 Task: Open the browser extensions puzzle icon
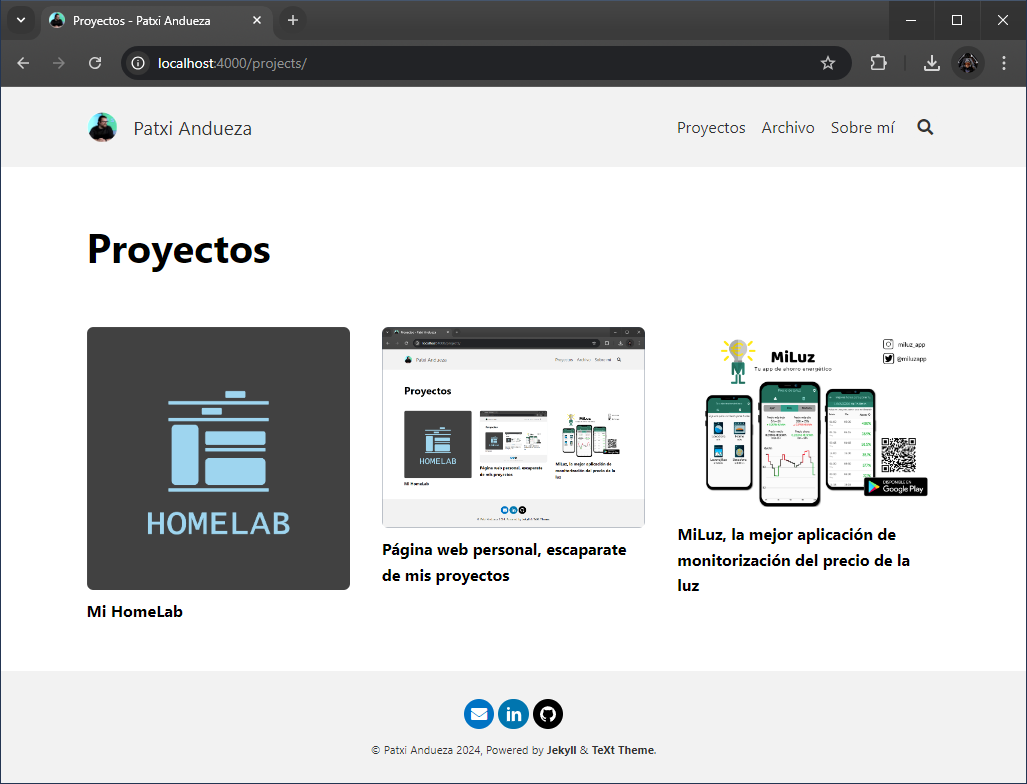[878, 63]
